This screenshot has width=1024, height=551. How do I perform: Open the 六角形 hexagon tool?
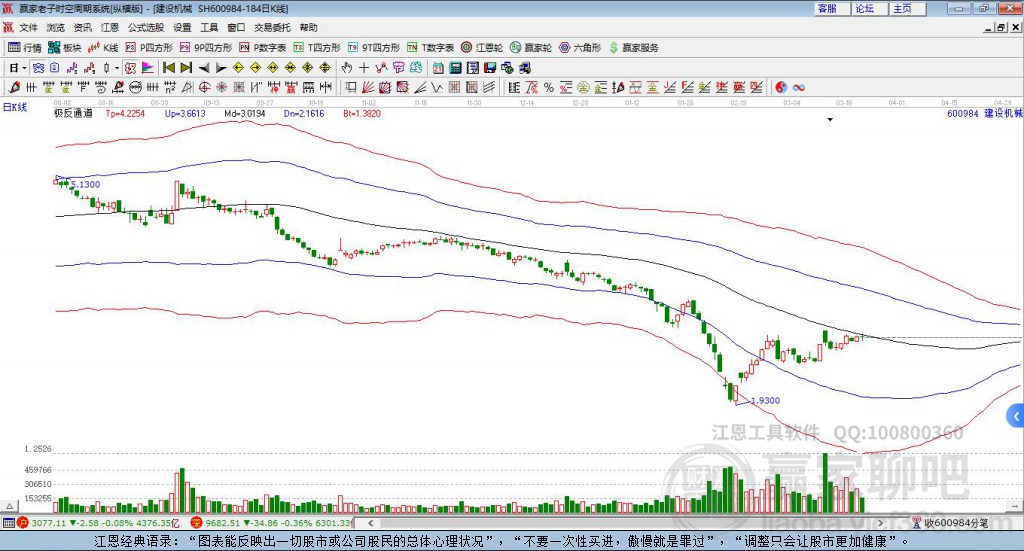coord(580,48)
